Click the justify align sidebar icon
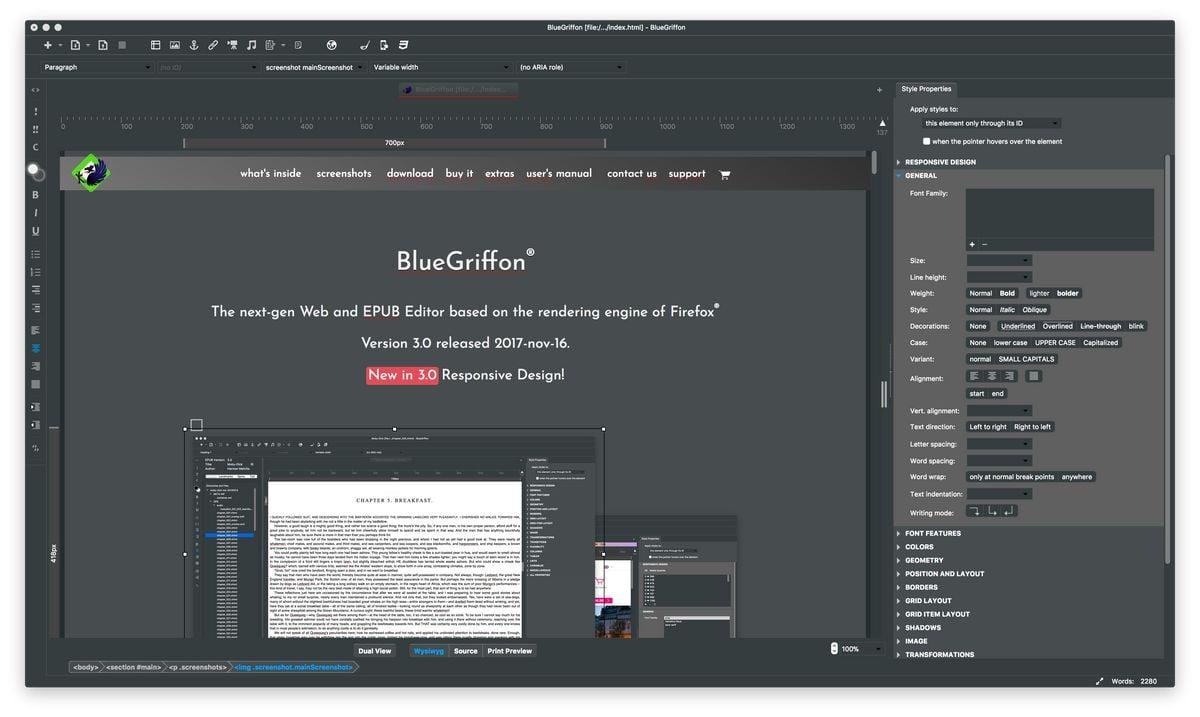The image size is (1200, 717). pos(36,384)
